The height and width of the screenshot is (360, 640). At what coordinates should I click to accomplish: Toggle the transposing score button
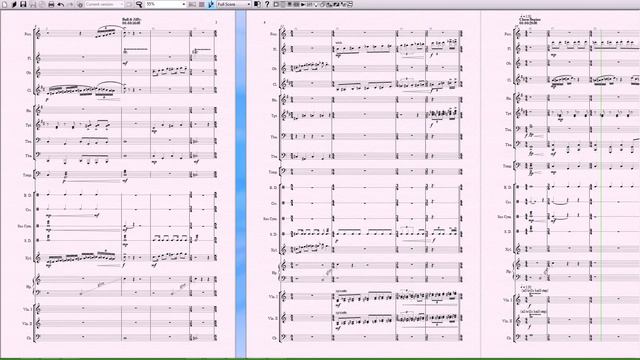click(211, 4)
